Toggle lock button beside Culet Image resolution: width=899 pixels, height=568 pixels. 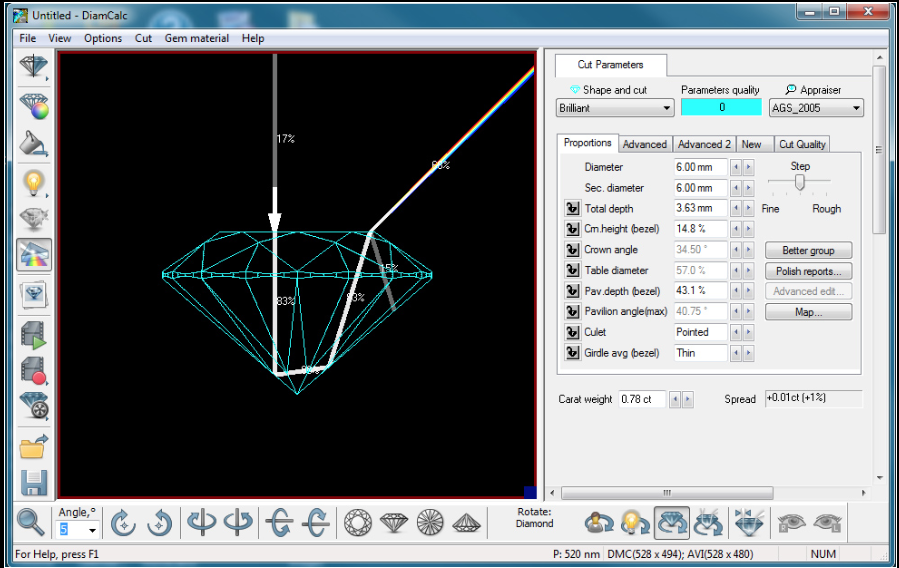click(572, 332)
